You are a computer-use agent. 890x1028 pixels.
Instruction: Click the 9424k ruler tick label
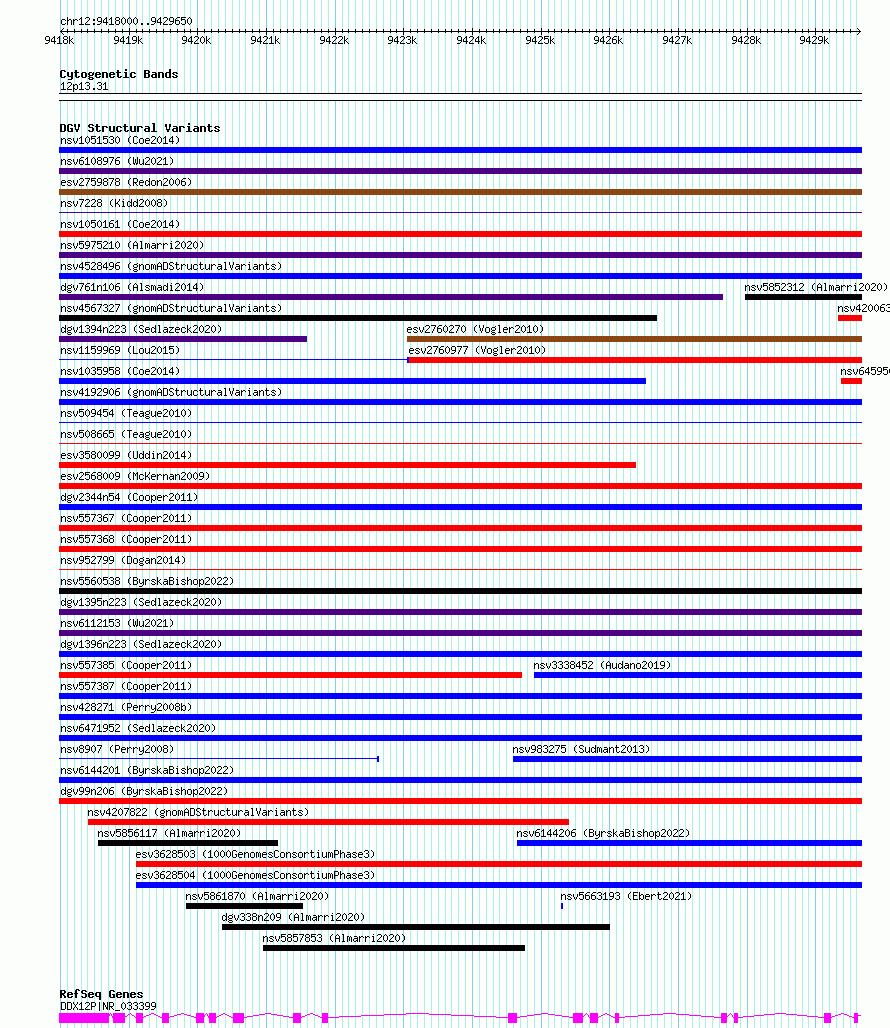tap(471, 41)
